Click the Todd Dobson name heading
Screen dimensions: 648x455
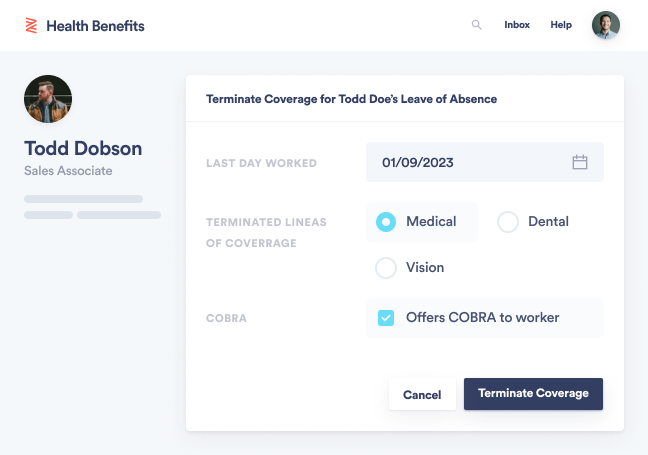pyautogui.click(x=83, y=148)
